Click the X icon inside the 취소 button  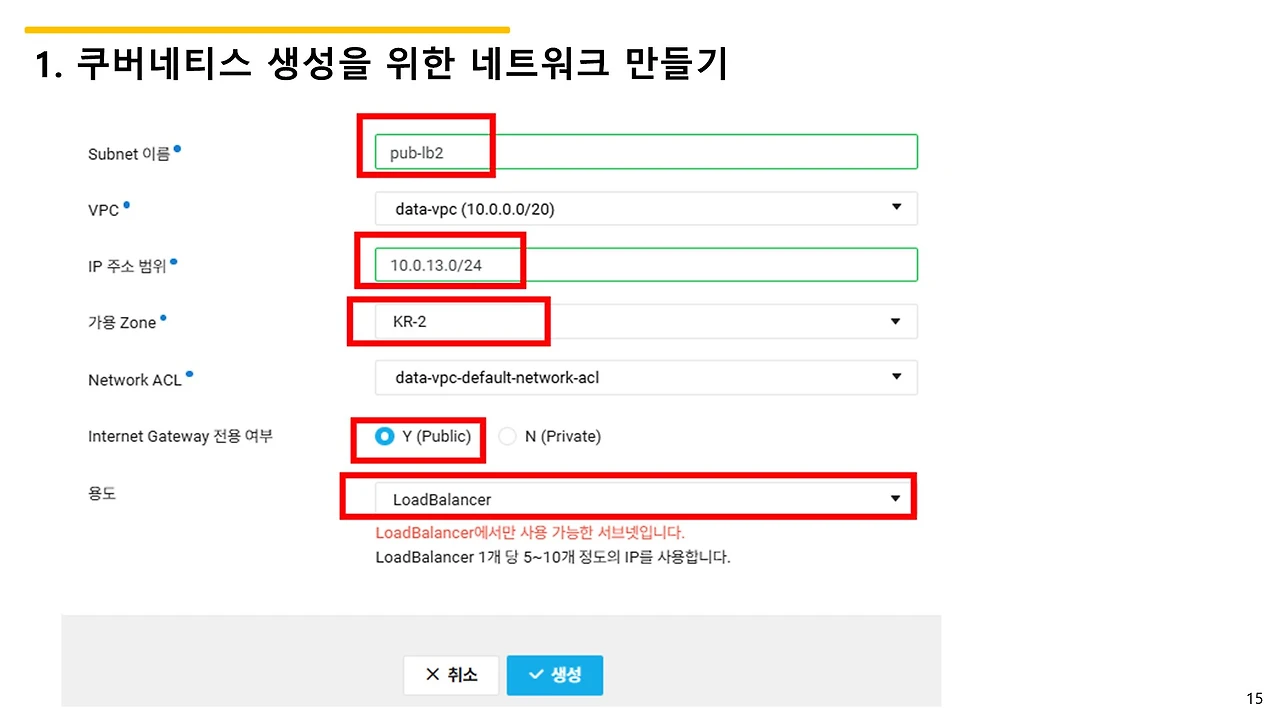[x=431, y=675]
